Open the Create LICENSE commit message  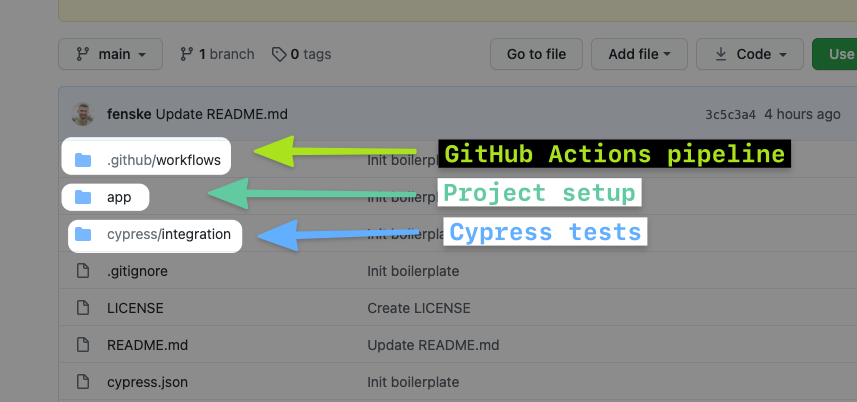419,308
